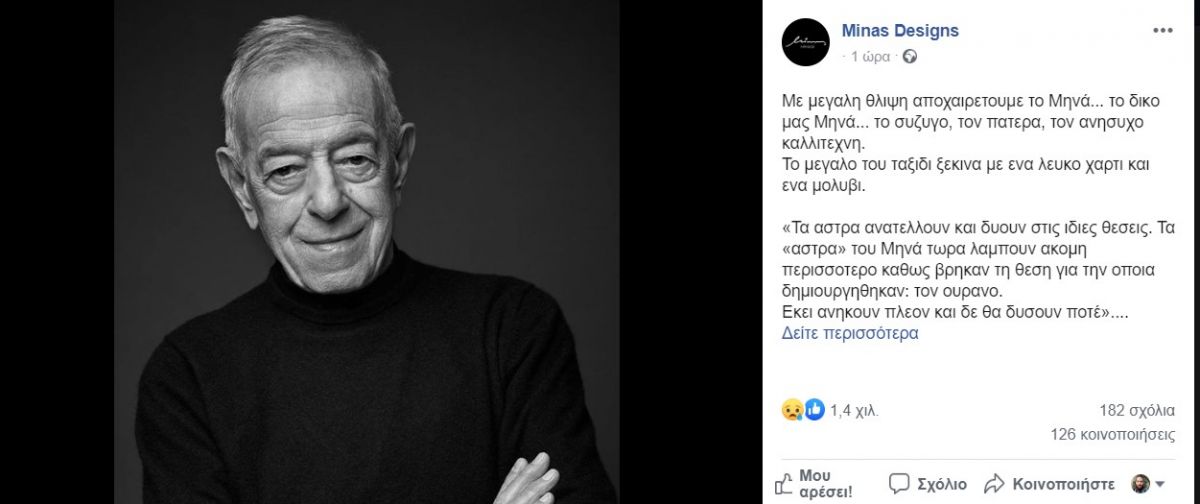The height and width of the screenshot is (504, 1200).
Task: View the 182 σχόλια comments
Action: [x=1136, y=409]
